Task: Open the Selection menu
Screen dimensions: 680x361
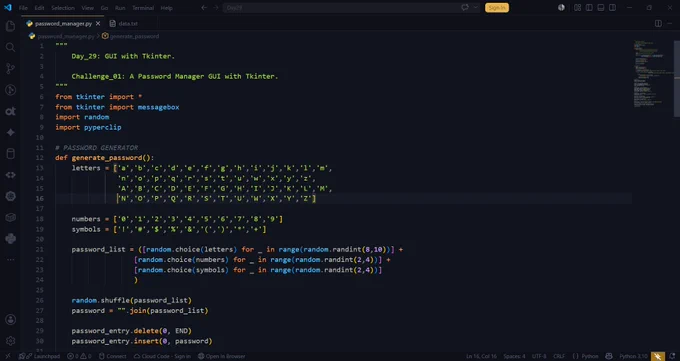Action: 63,8
